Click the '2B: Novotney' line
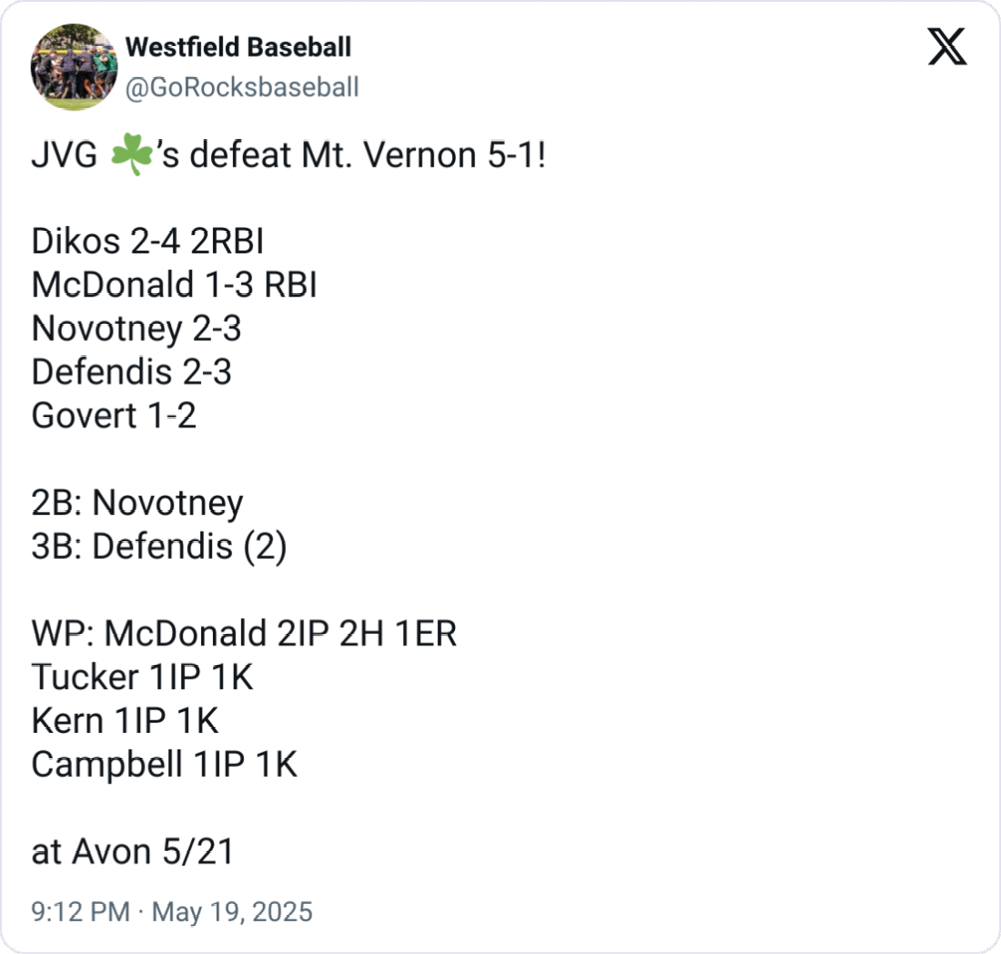Image resolution: width=1001 pixels, height=954 pixels. point(137,502)
